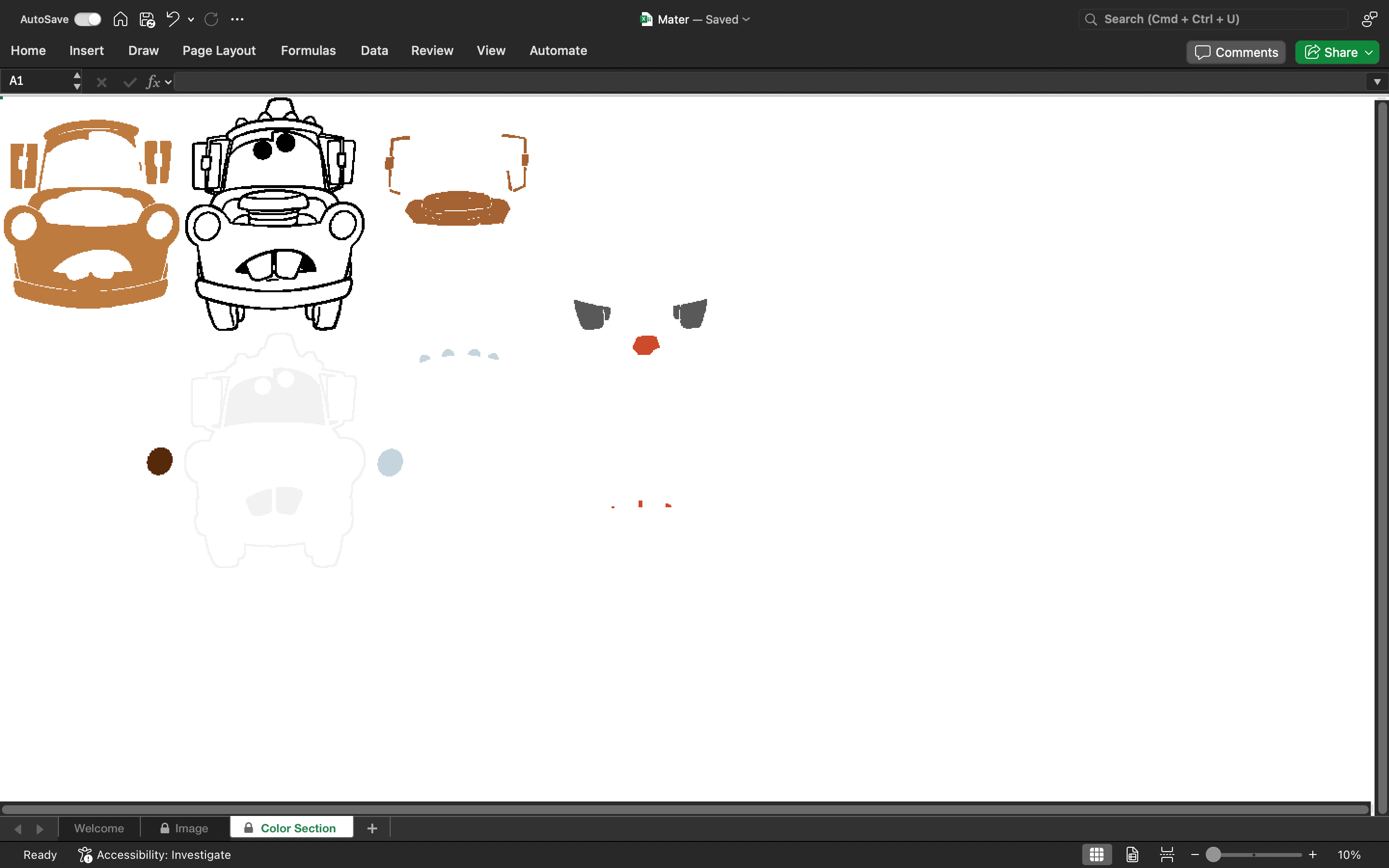This screenshot has height=868, width=1389.
Task: Expand the undo history dropdown arrow
Action: (191, 19)
